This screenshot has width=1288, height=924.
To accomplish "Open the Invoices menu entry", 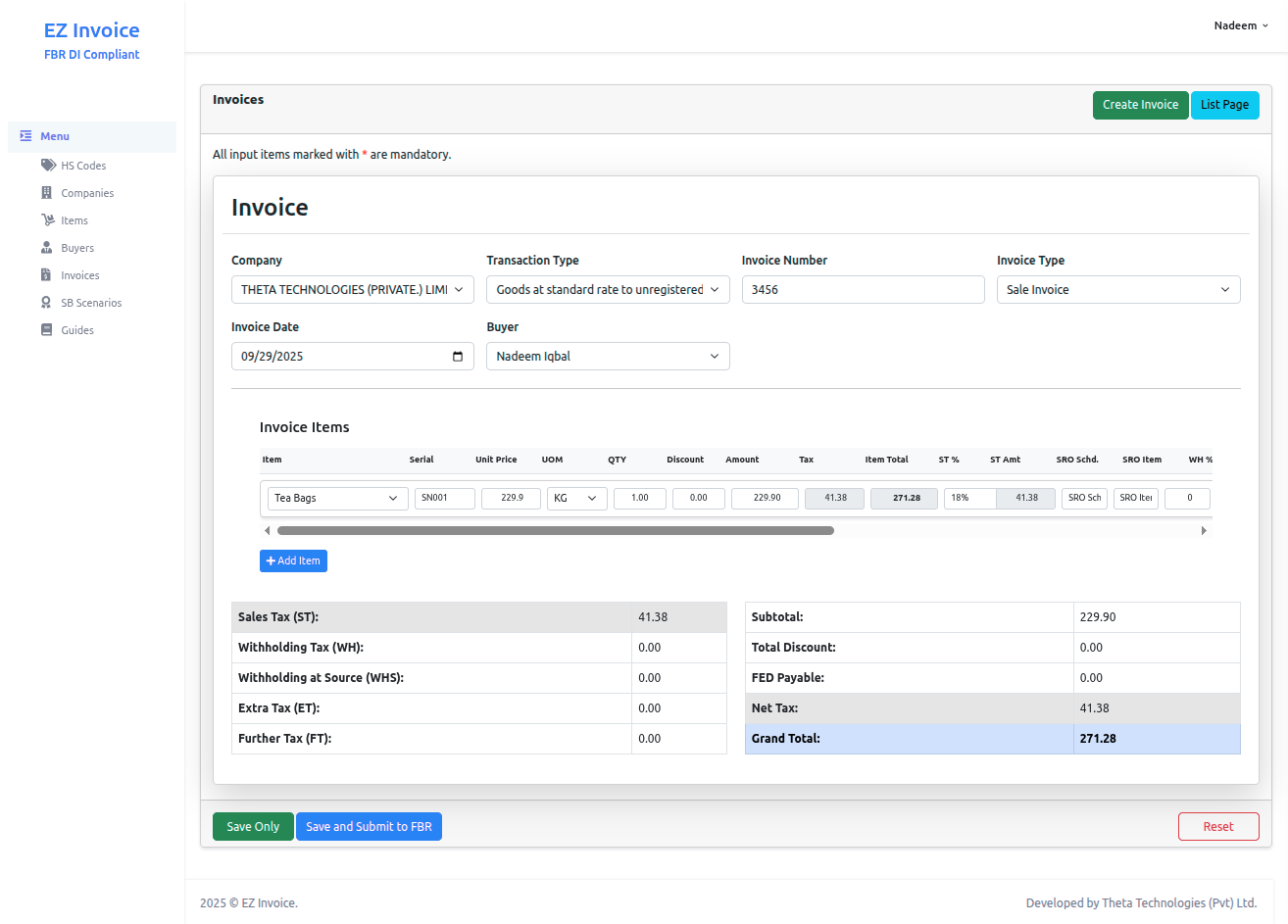I will pyautogui.click(x=80, y=275).
